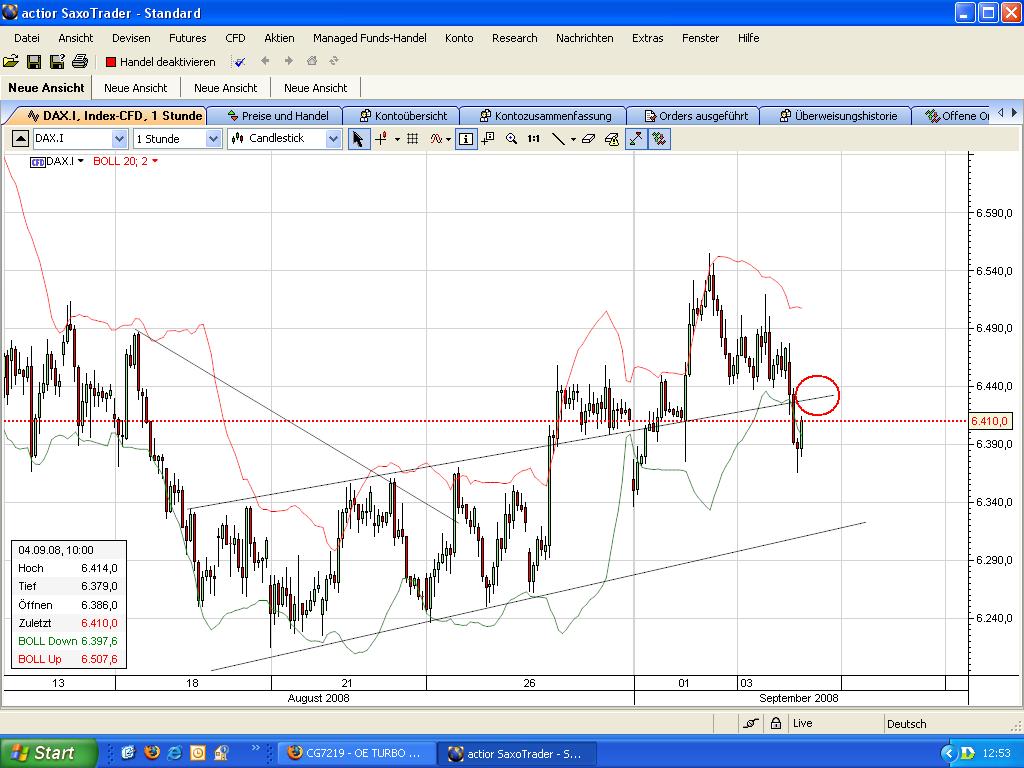Open the Ansicht menu

coord(76,38)
